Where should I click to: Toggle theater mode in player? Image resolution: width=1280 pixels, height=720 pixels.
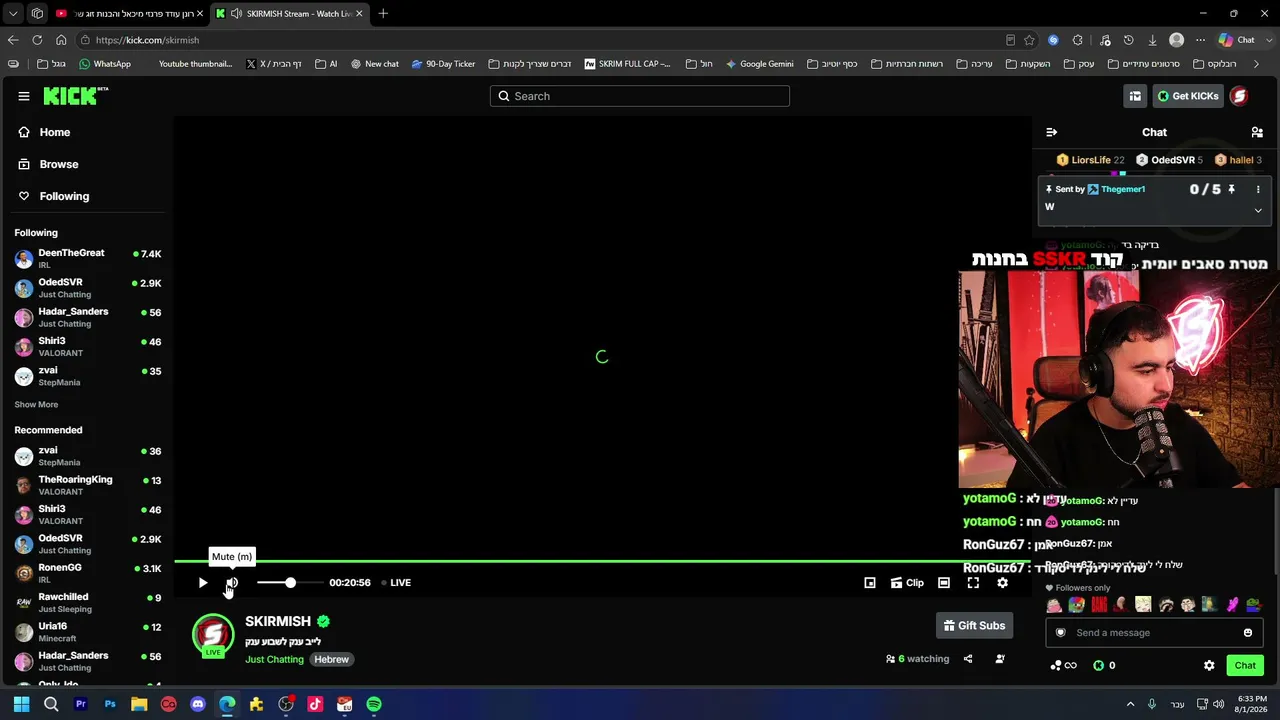coord(944,583)
